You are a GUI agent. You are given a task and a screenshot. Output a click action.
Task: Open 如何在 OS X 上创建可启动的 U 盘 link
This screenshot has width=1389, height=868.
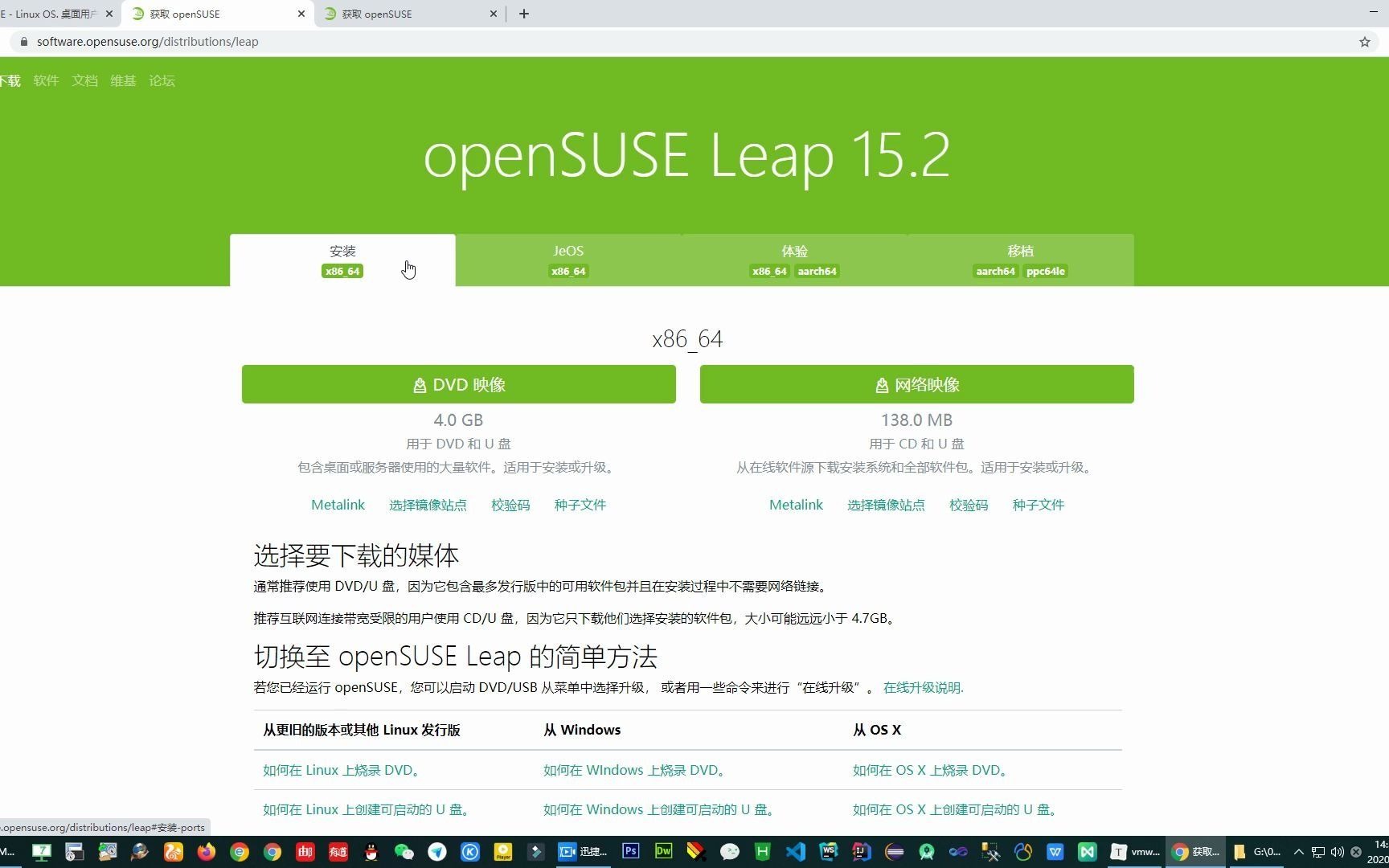click(x=956, y=809)
